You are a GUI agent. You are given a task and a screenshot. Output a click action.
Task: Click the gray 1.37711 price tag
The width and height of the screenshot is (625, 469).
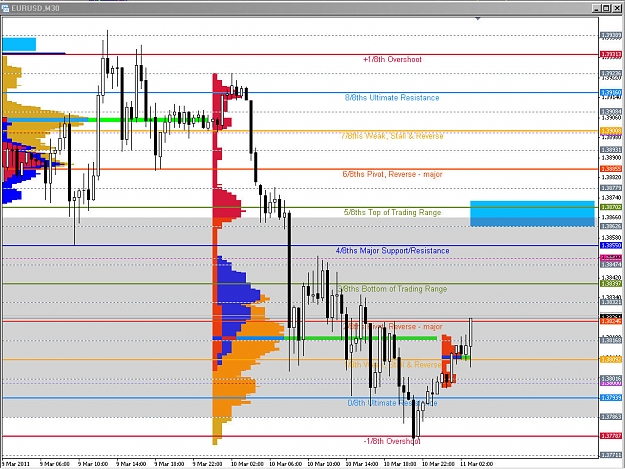611,455
